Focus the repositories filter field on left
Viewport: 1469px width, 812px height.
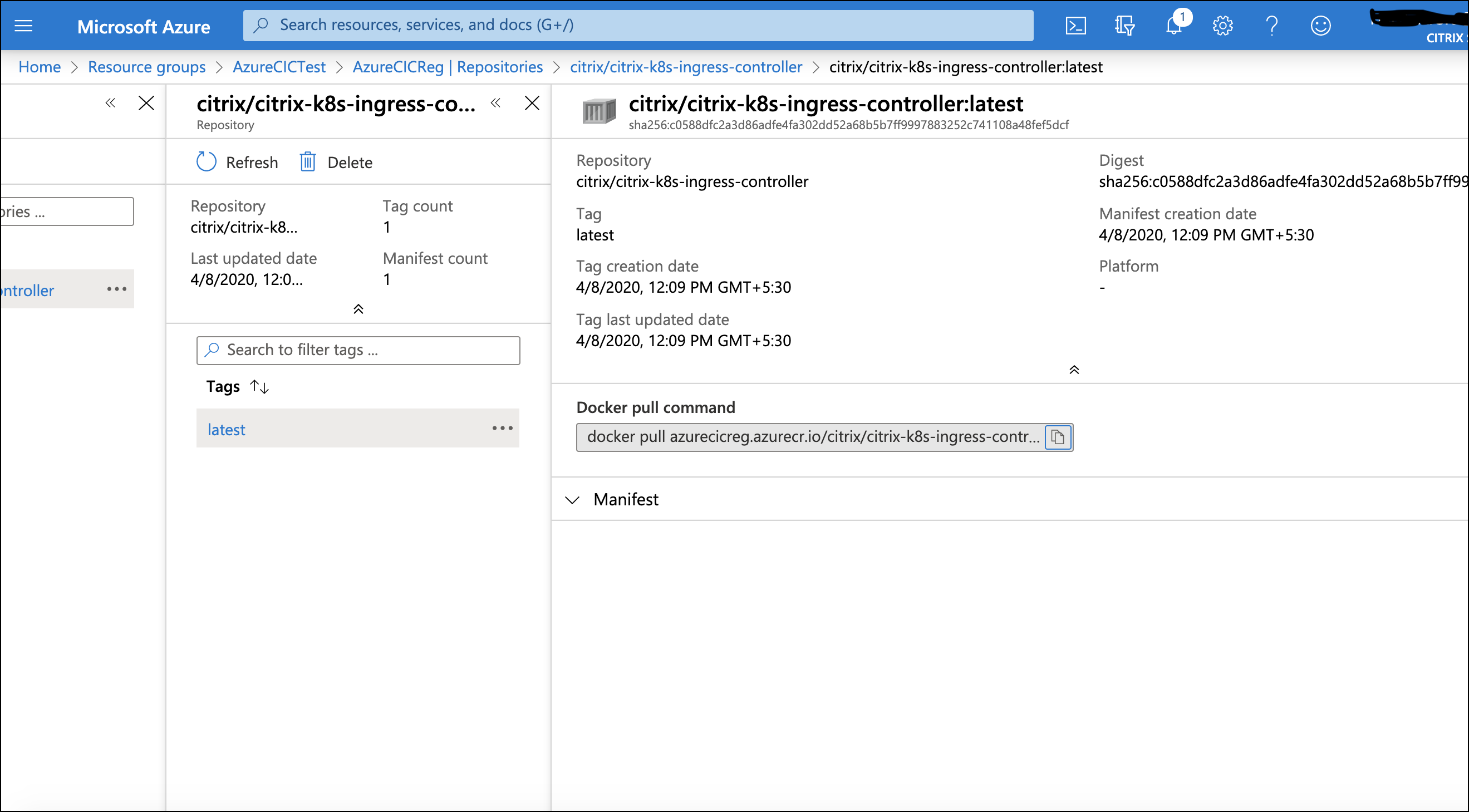point(67,211)
